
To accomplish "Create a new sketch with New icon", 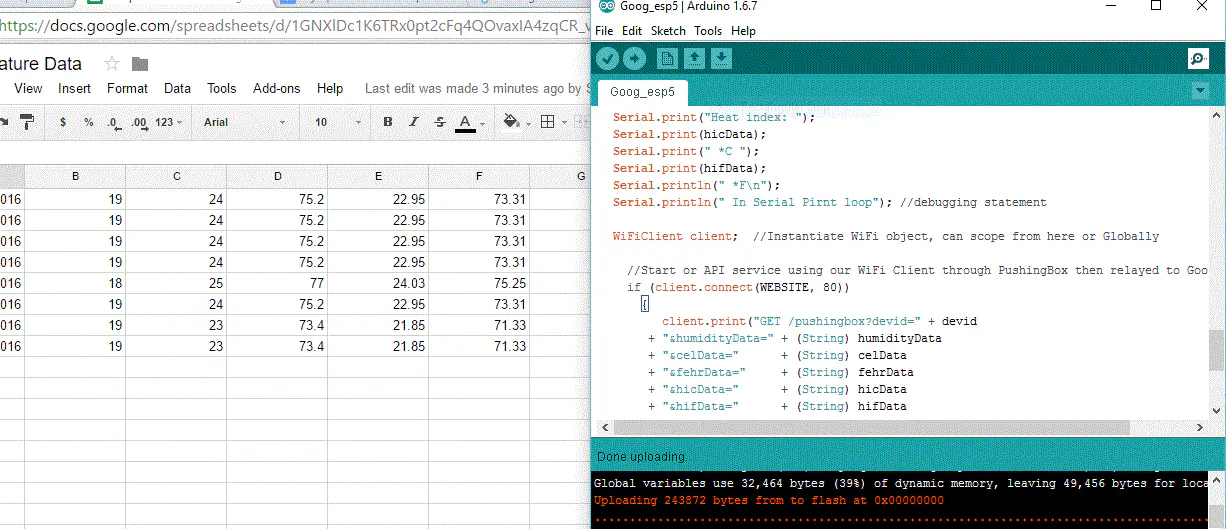I will coord(667,59).
